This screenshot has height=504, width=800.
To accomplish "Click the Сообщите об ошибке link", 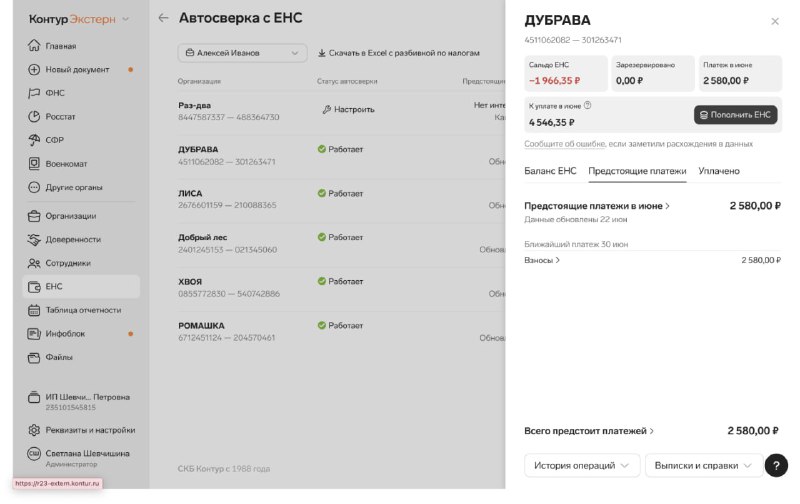I will pyautogui.click(x=565, y=144).
